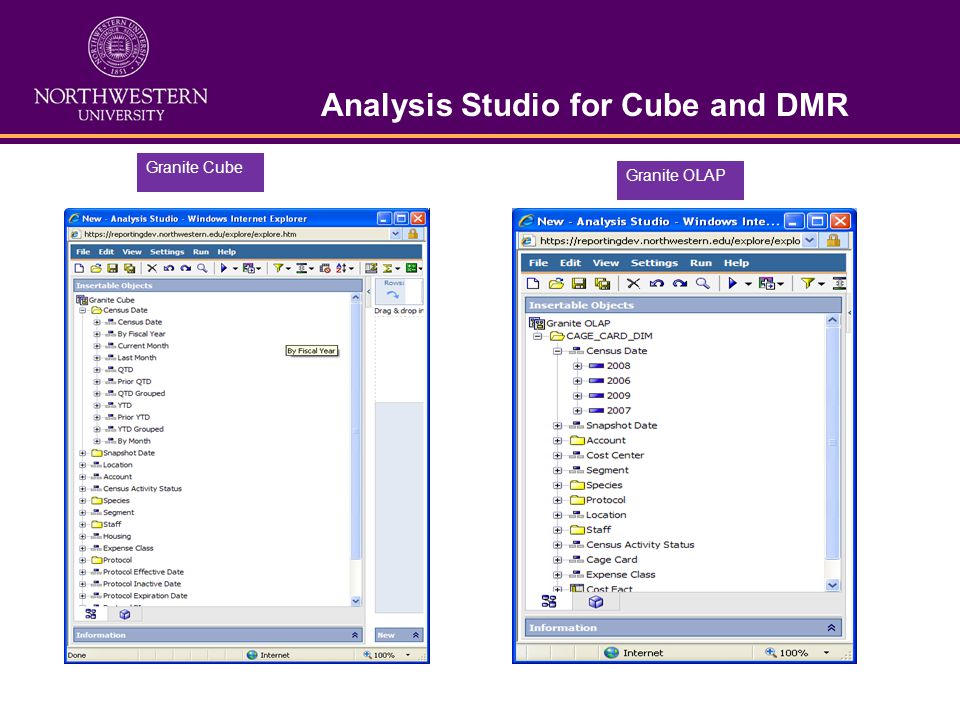Click cube tab icon below Granite OLAP tree
960x720 pixels.
click(596, 602)
